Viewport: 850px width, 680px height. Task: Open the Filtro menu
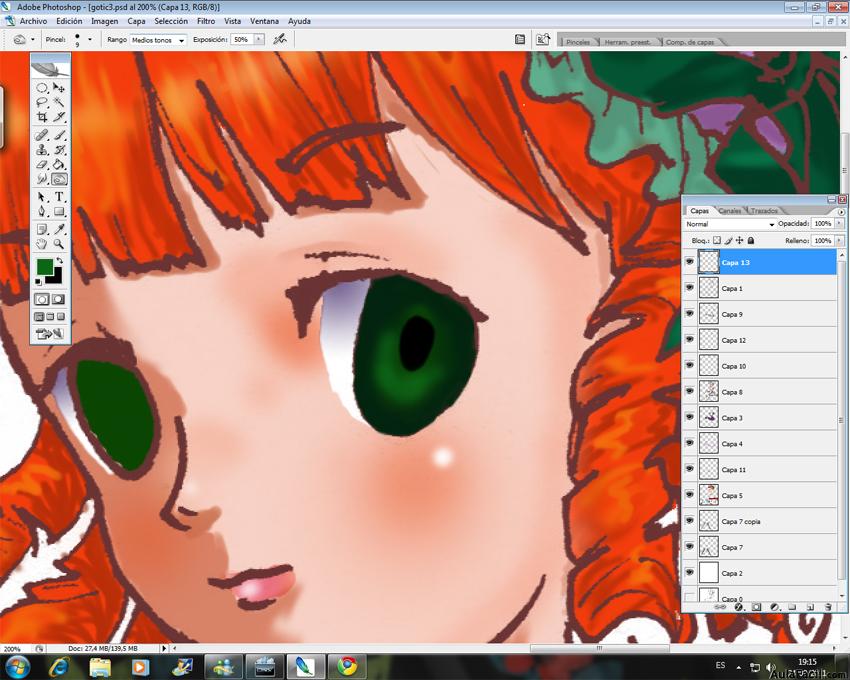(x=206, y=21)
